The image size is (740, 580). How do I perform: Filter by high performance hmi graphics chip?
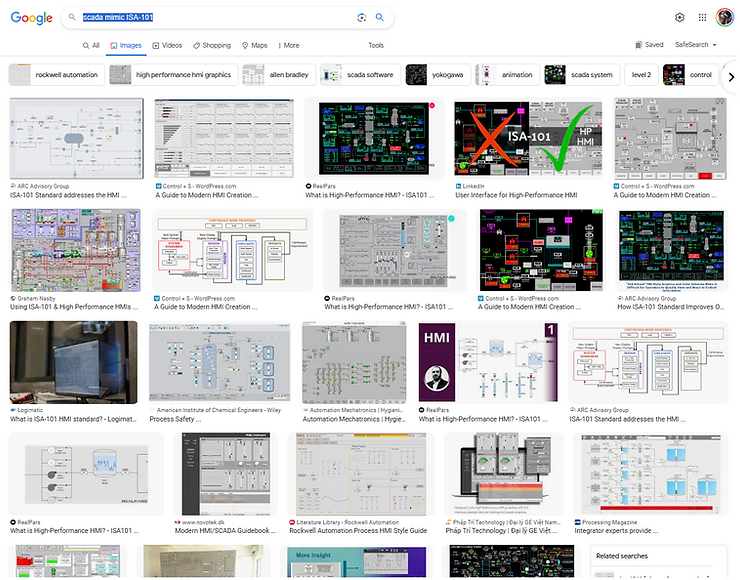click(x=174, y=75)
